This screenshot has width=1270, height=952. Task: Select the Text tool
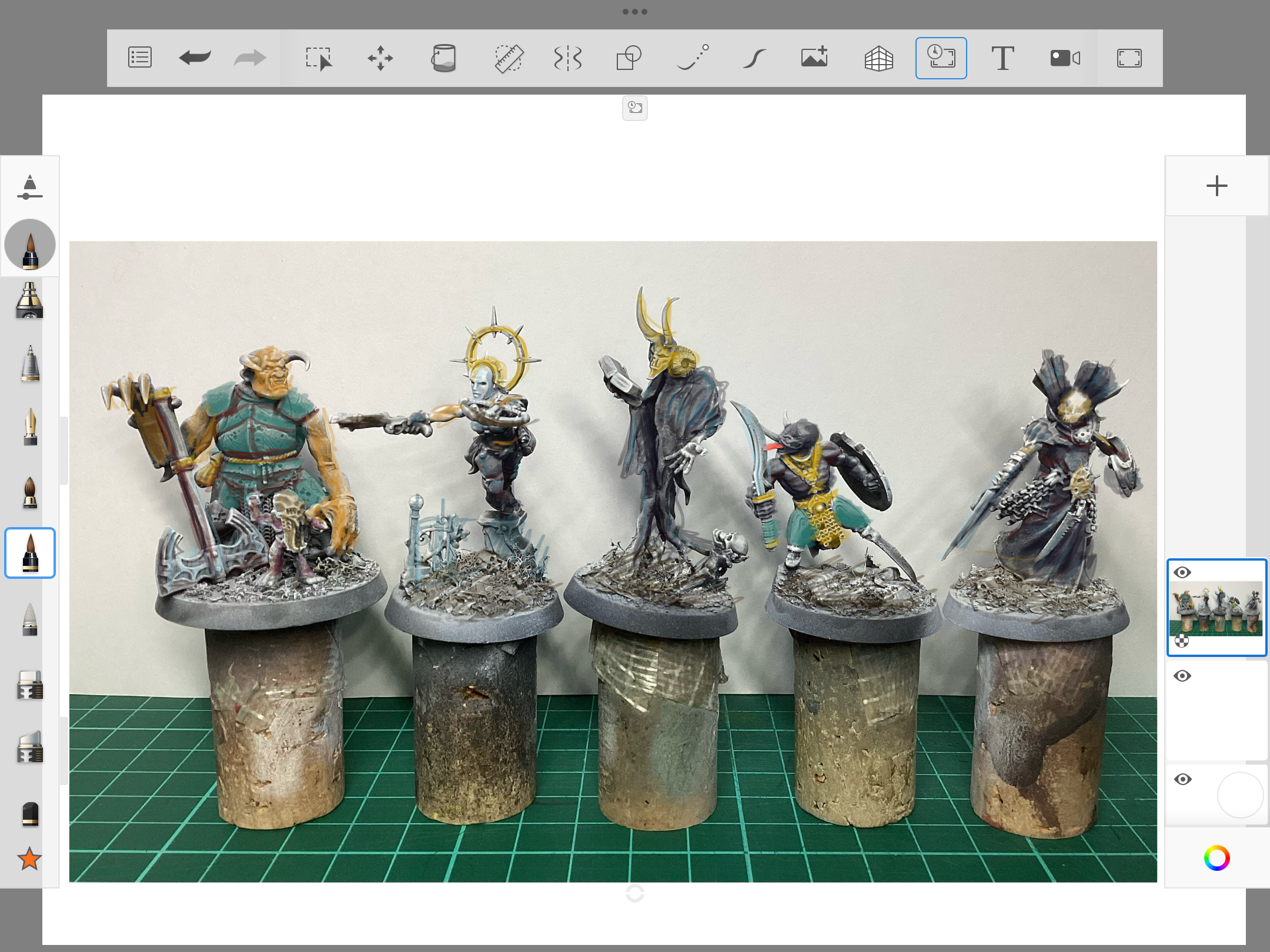pyautogui.click(x=1002, y=58)
